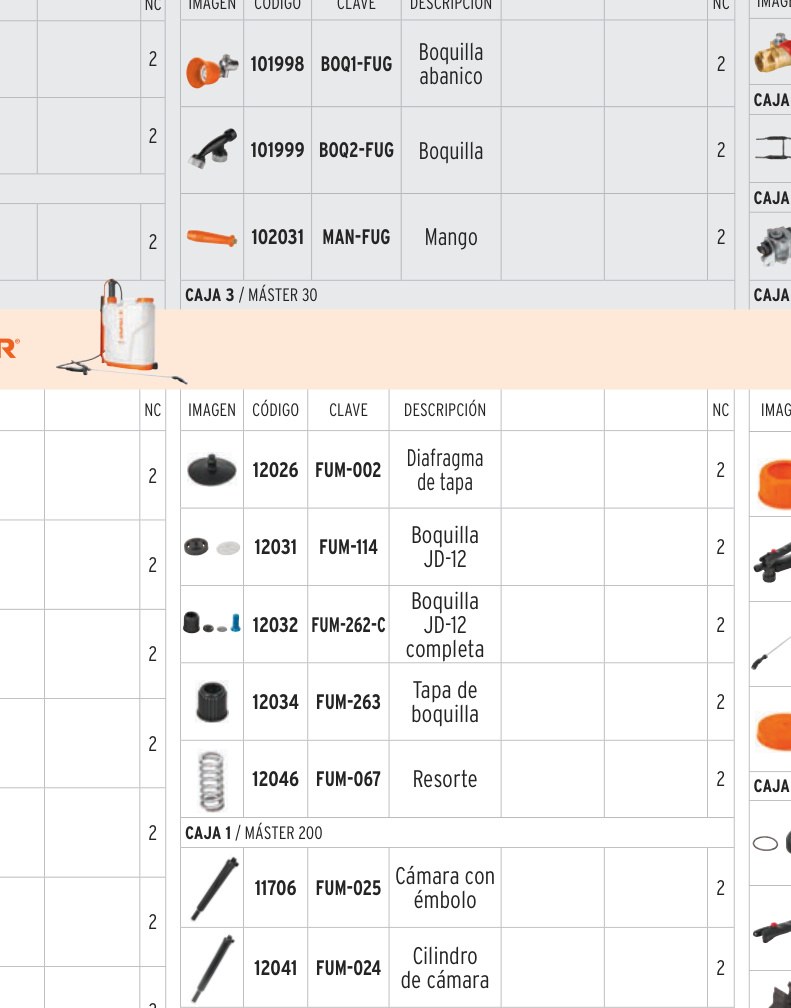Click the diaphragm image for code 12026
This screenshot has width=791, height=1008.
point(212,469)
